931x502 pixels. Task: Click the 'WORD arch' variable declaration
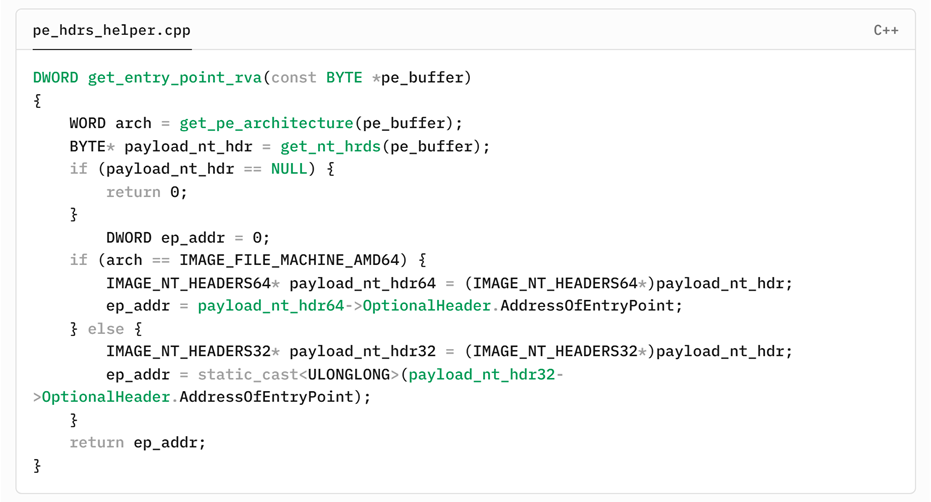click(x=110, y=123)
